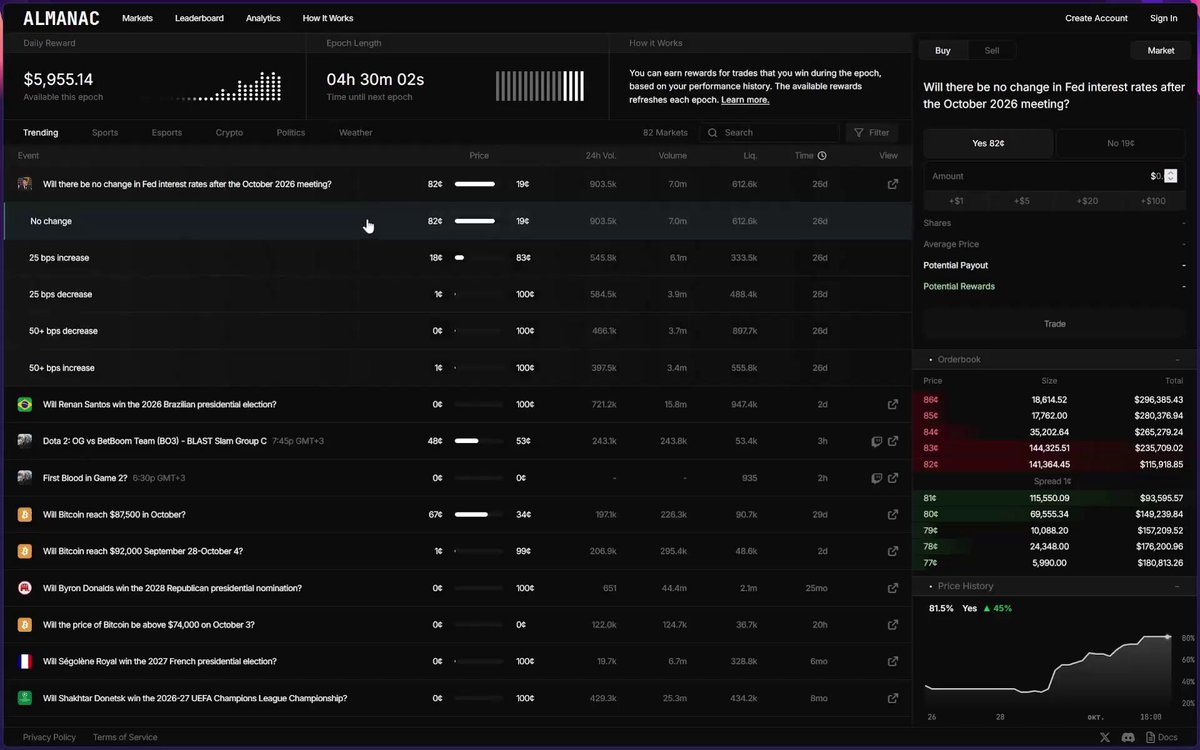The height and width of the screenshot is (750, 1200).
Task: Open the Discord link in the footer
Action: tap(1128, 737)
